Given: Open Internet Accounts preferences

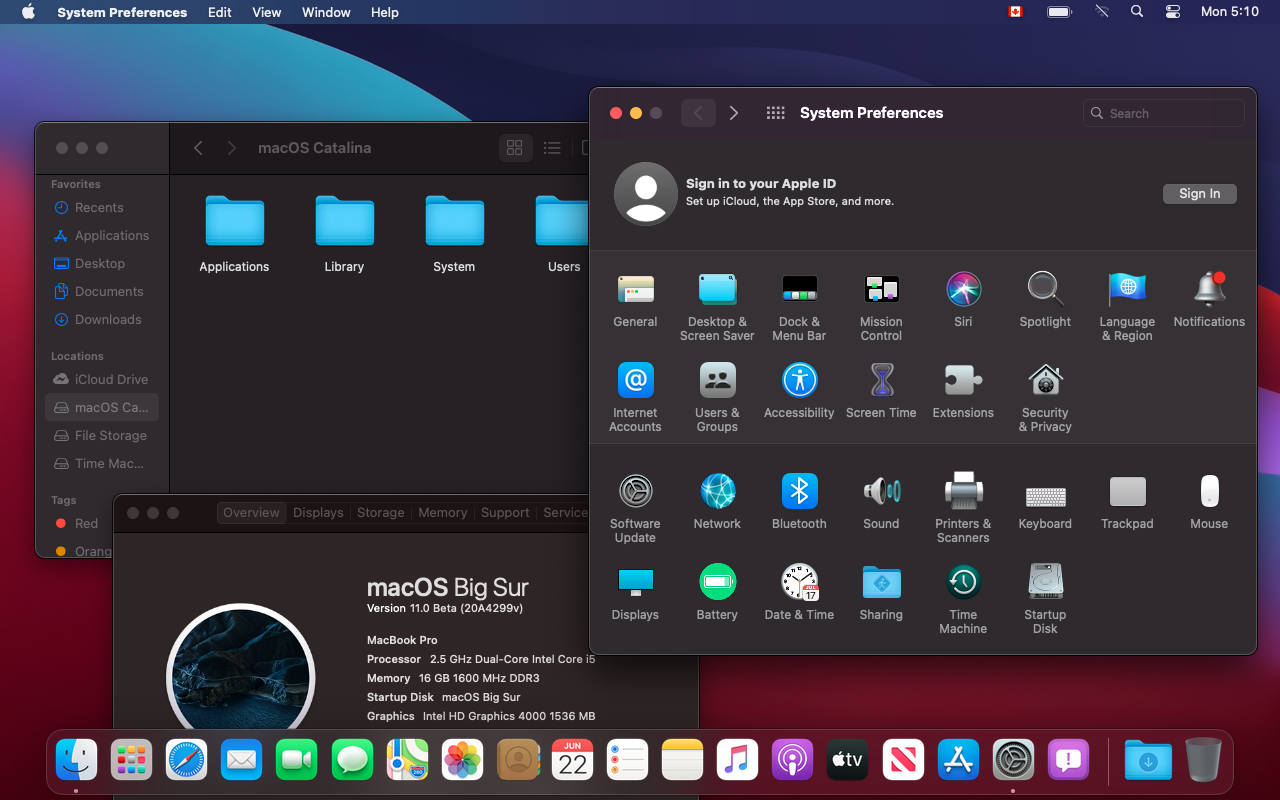Looking at the screenshot, I should (x=635, y=398).
